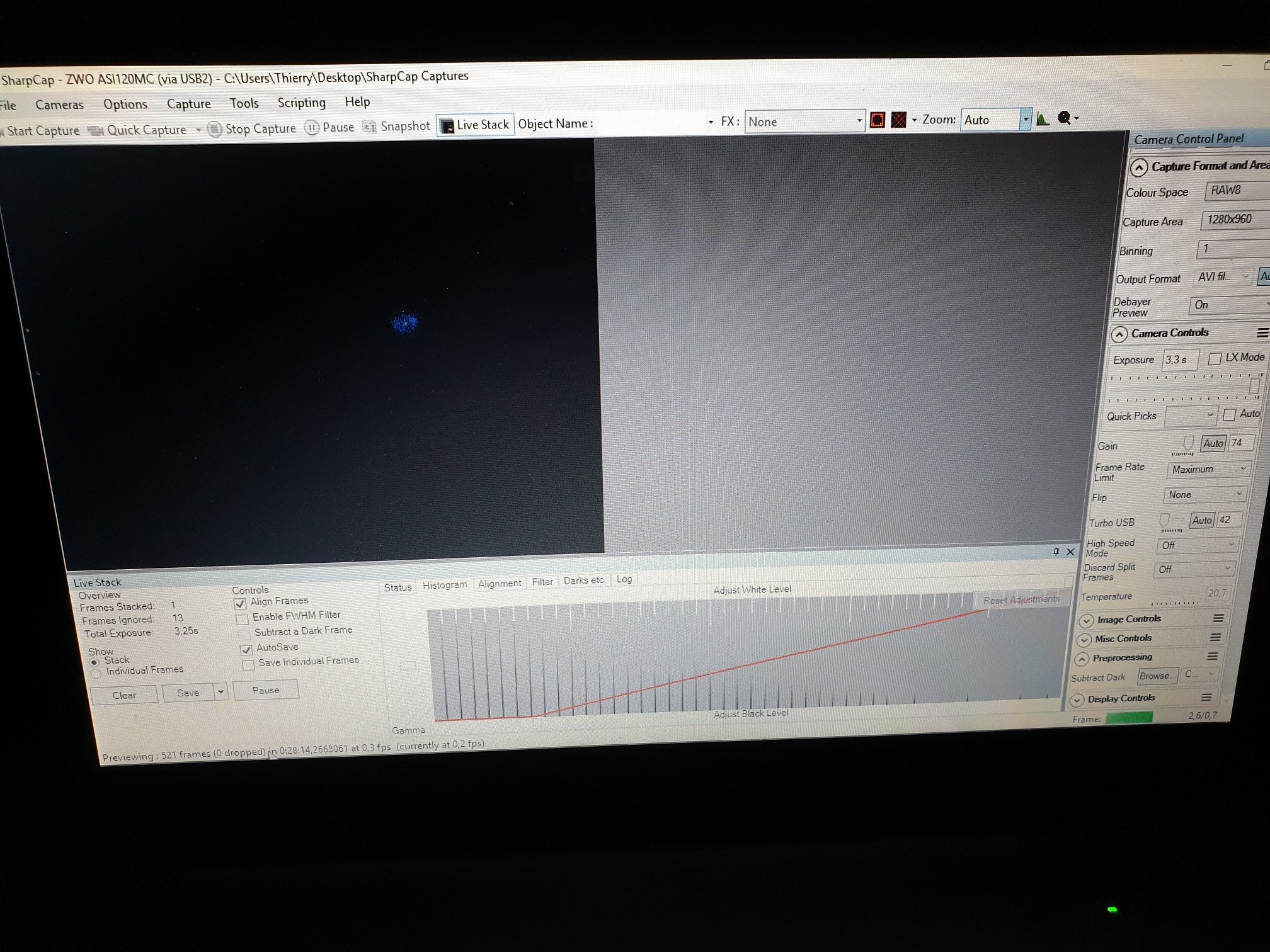Switch to the Histogram tab
1270x952 pixels.
click(445, 585)
